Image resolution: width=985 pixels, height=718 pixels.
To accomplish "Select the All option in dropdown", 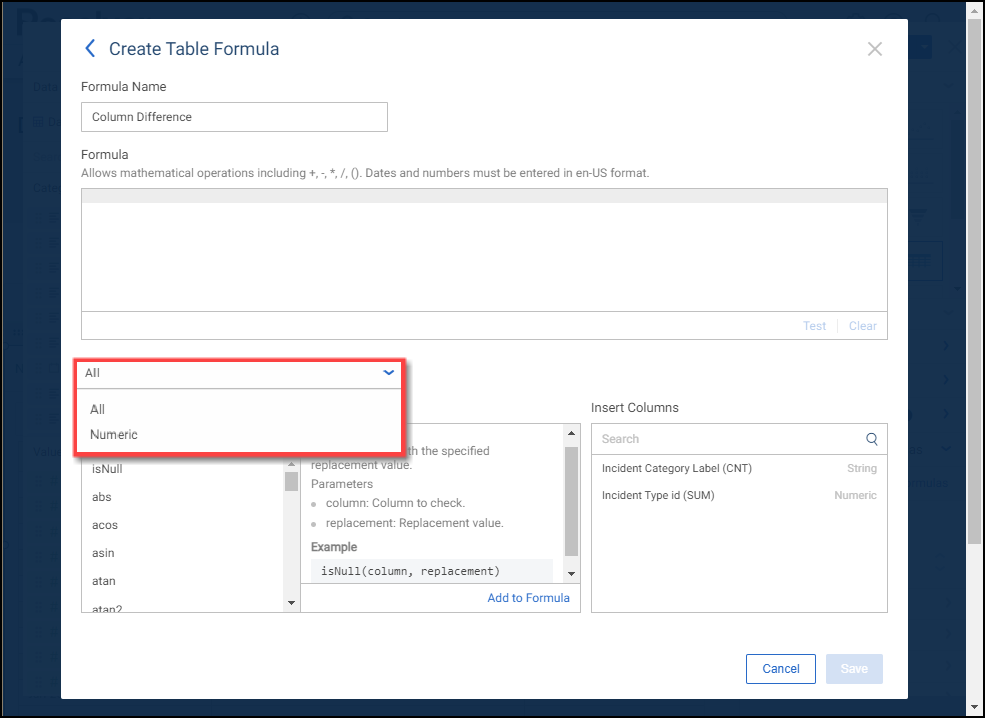I will pos(98,409).
